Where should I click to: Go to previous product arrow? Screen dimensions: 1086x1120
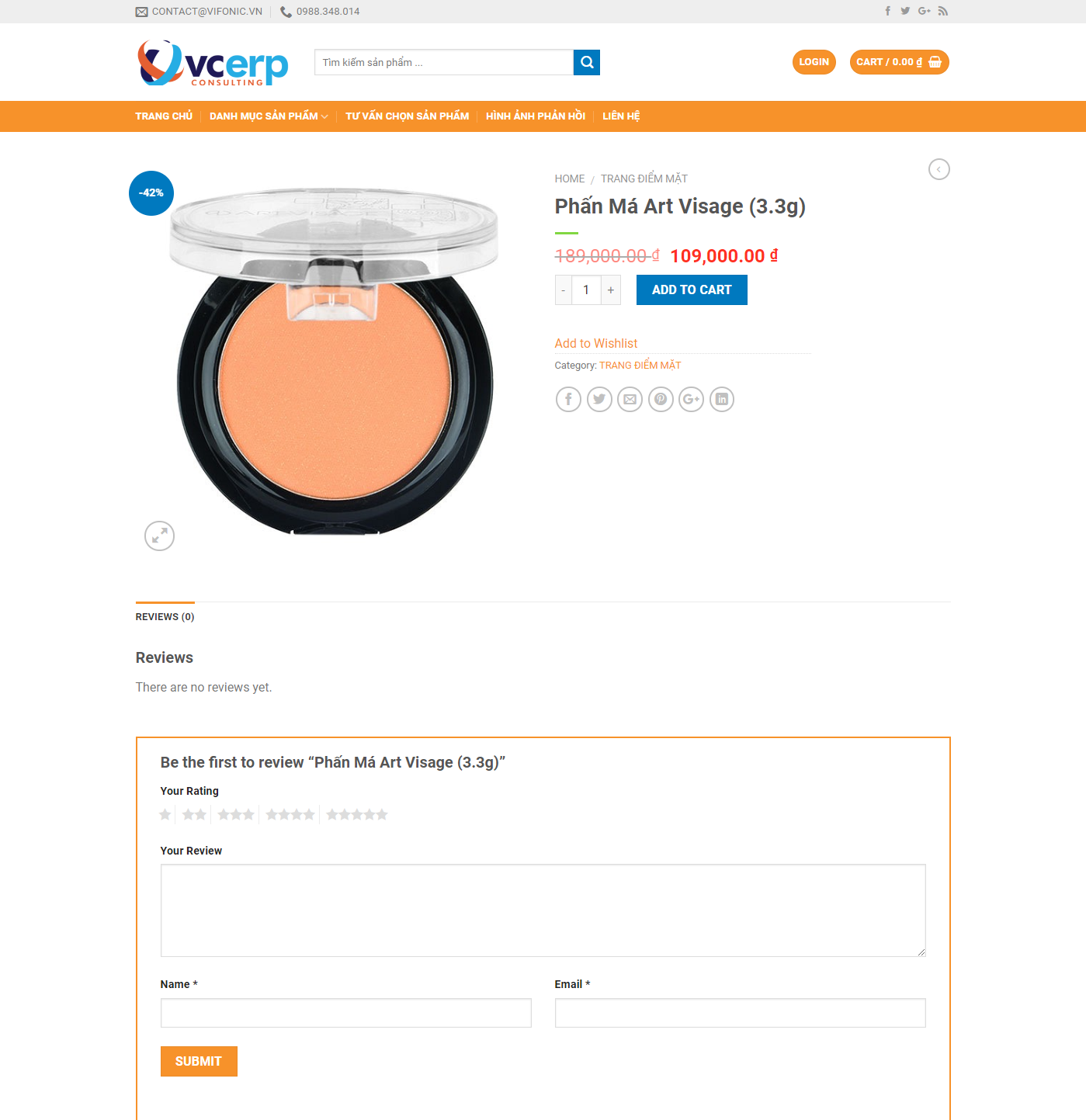939,169
